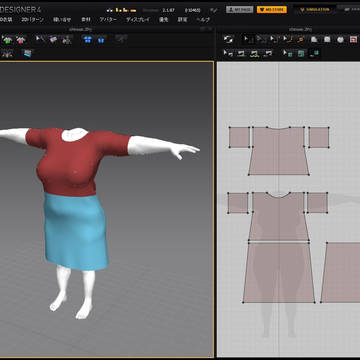Click the pink garment icon in 3D toolbar
Image resolution: width=360 pixels, height=360 pixels.
21,40
